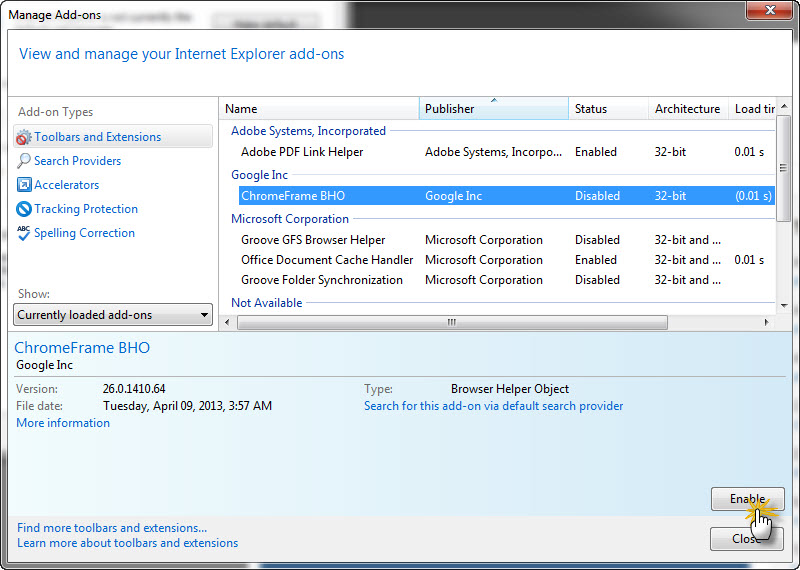Click the Google Inc group header
The height and width of the screenshot is (570, 800).
259,175
